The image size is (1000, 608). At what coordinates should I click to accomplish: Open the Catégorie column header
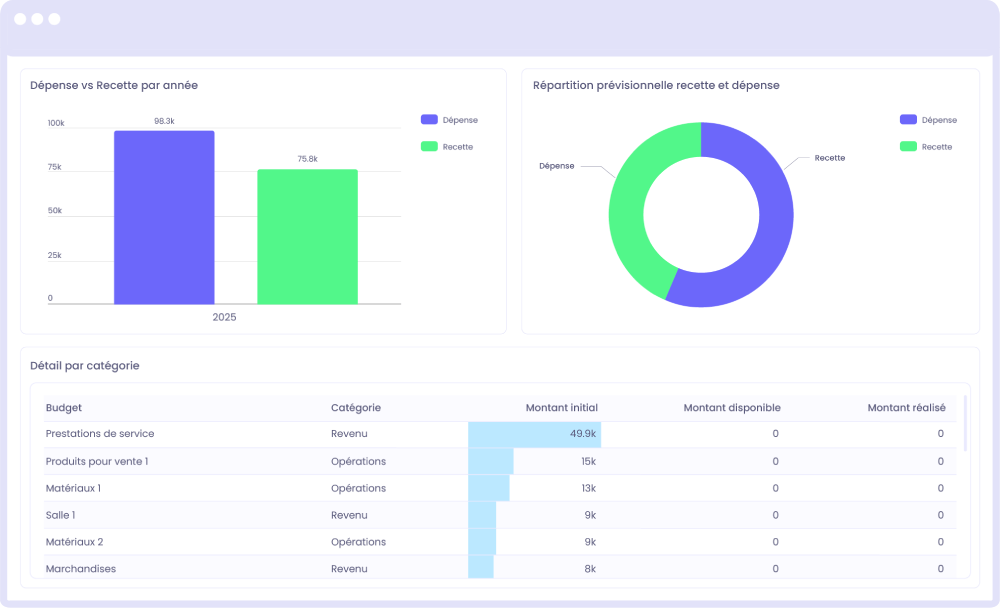point(356,407)
